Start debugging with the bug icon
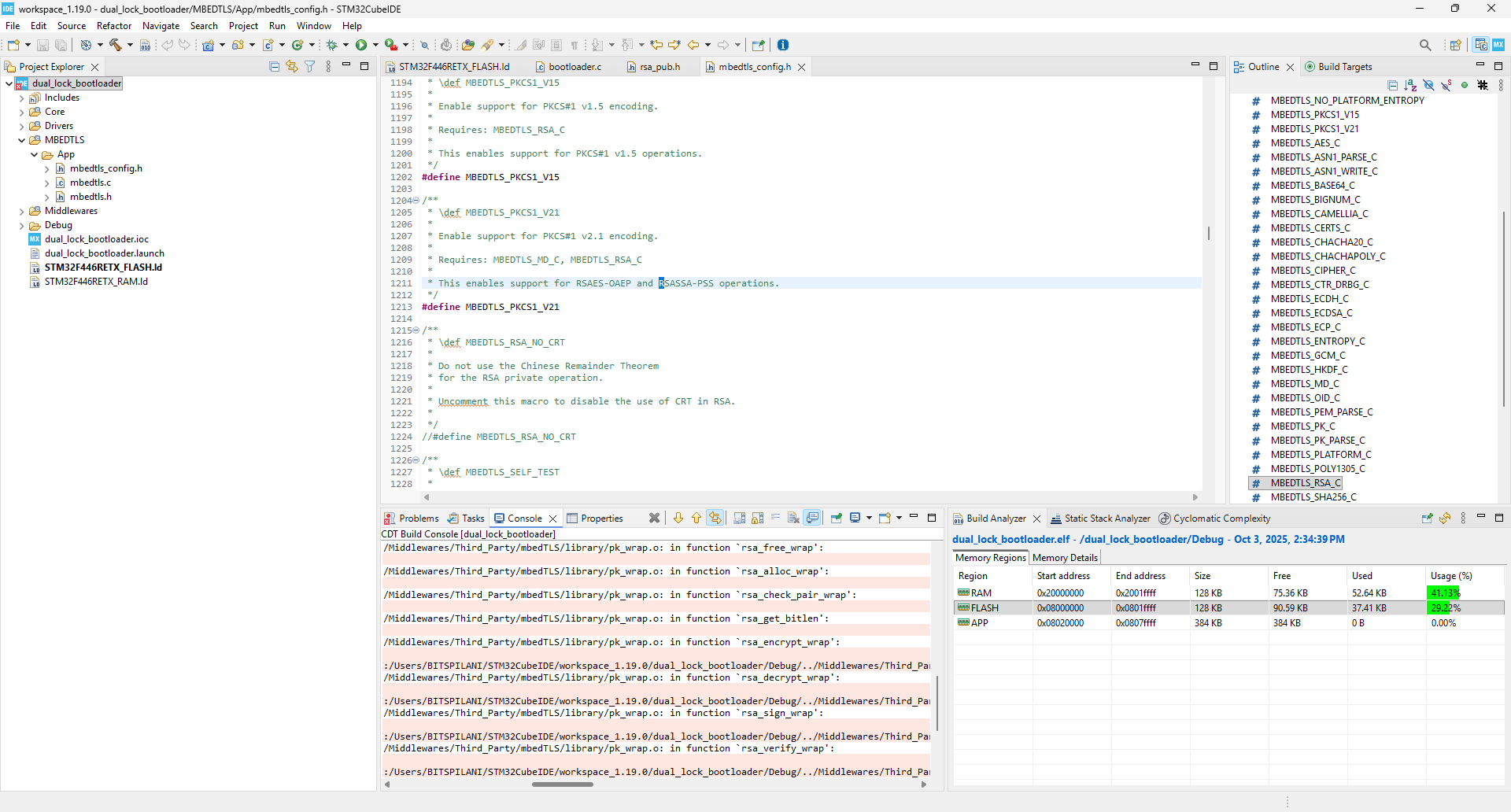The image size is (1511, 812). click(331, 45)
